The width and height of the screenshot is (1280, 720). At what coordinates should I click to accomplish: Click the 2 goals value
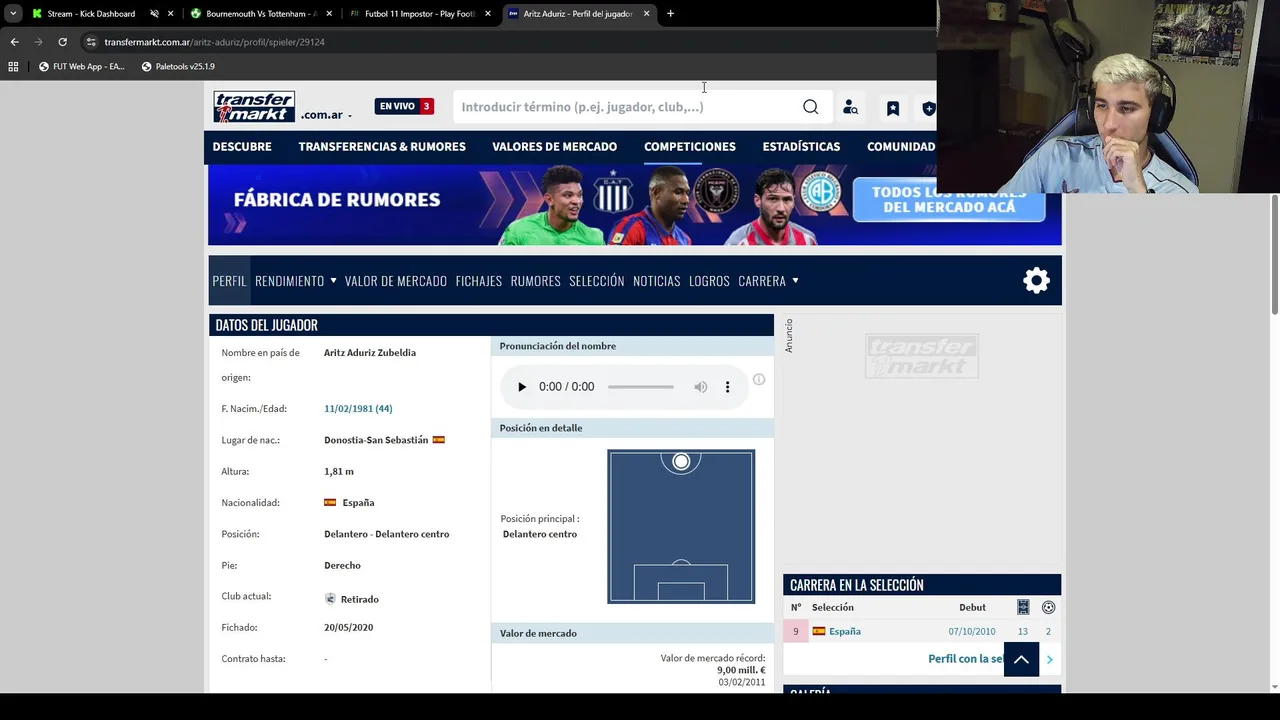coord(1048,632)
